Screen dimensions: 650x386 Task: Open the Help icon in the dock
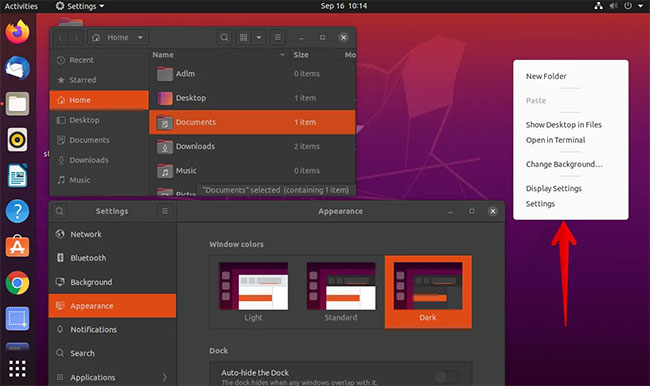point(17,211)
